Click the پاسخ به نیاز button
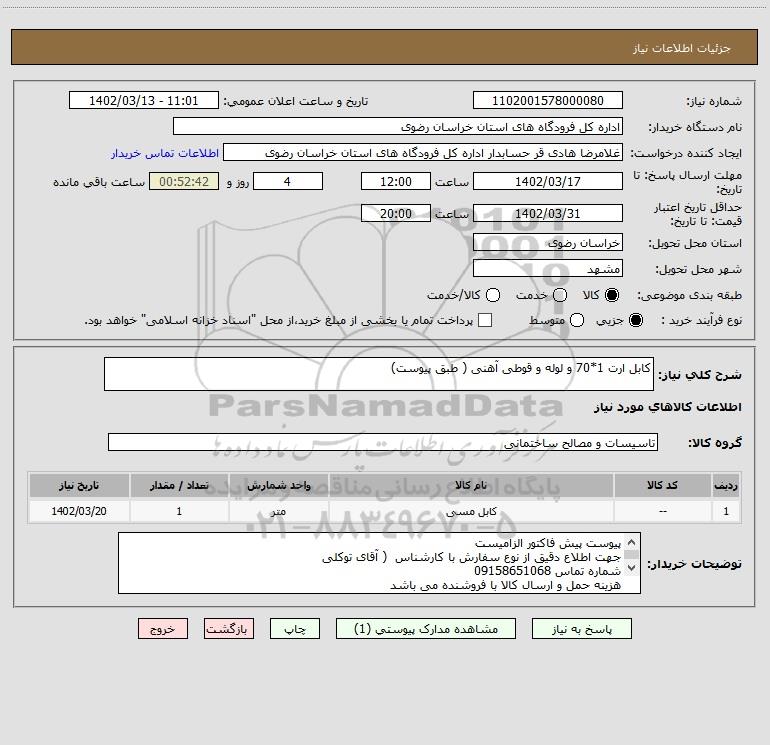This screenshot has width=770, height=745. point(581,629)
